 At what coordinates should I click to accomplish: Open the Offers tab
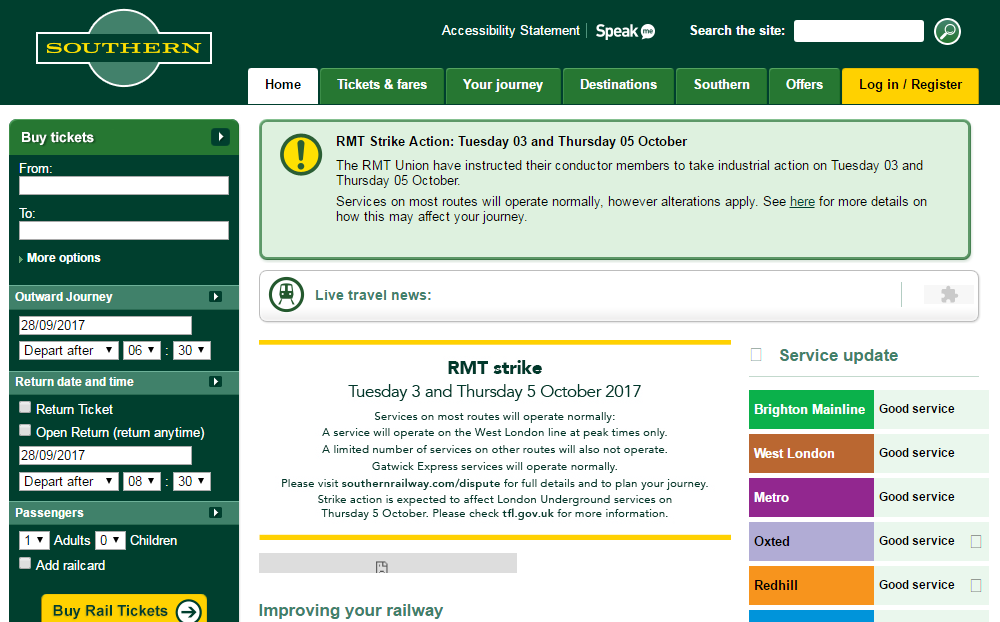click(x=804, y=85)
